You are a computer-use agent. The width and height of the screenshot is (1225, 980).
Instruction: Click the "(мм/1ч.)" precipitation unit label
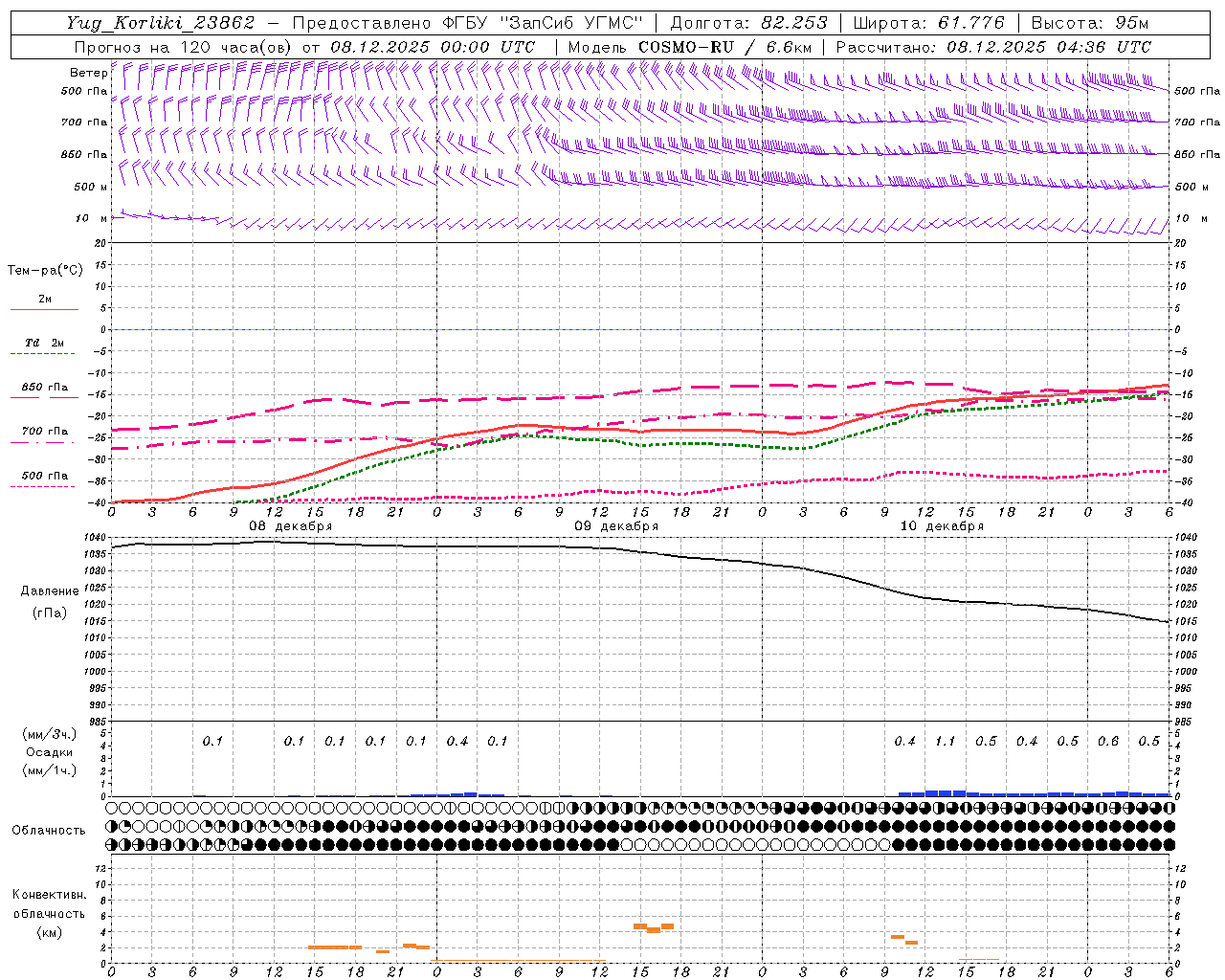point(49,769)
